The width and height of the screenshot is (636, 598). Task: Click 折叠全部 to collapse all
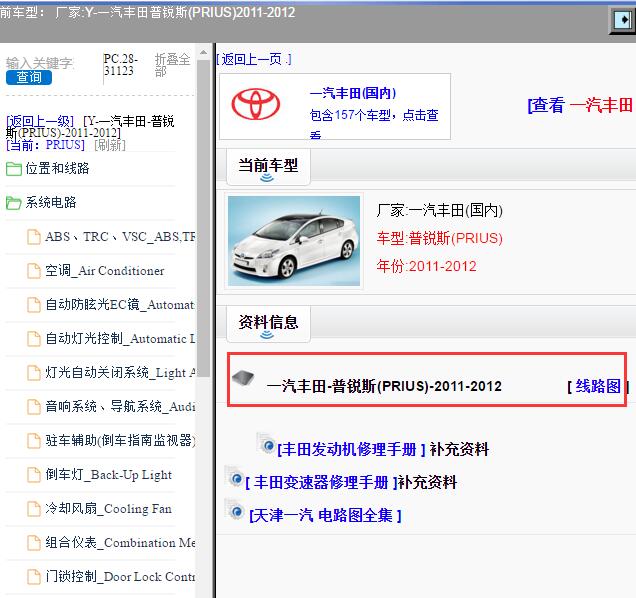[172, 65]
